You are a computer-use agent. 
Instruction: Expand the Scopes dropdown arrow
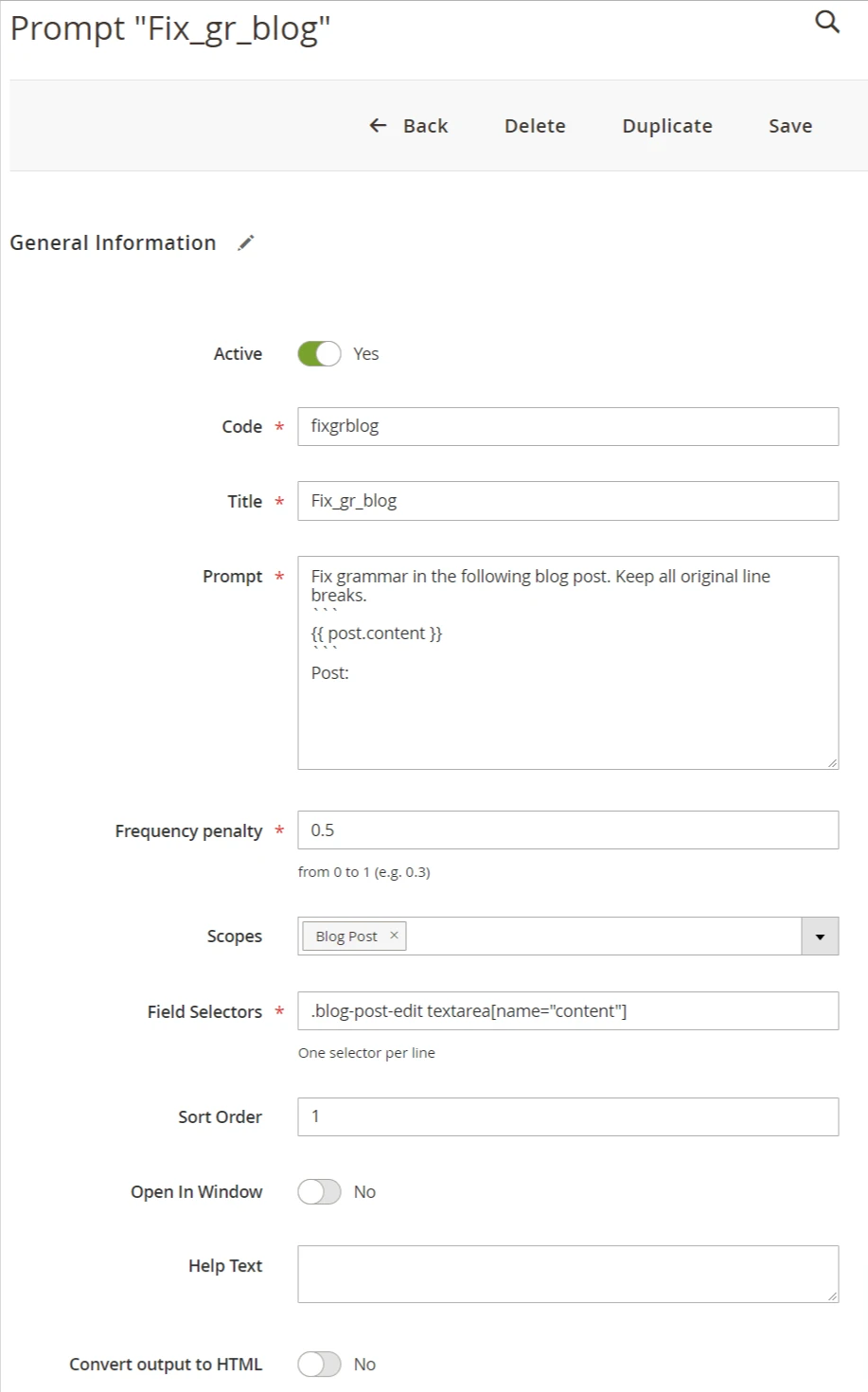tap(820, 937)
